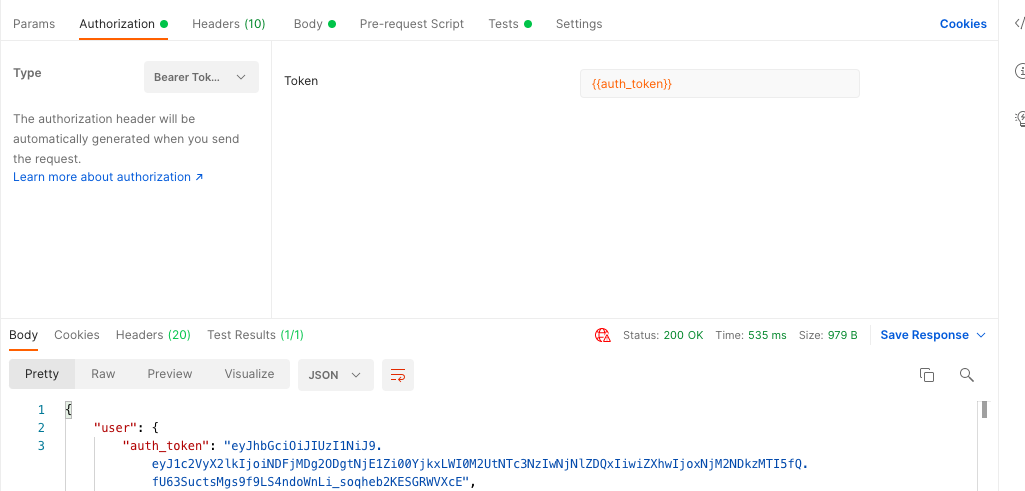
Task: Open request info icon in right sidebar
Action: pyautogui.click(x=1019, y=71)
